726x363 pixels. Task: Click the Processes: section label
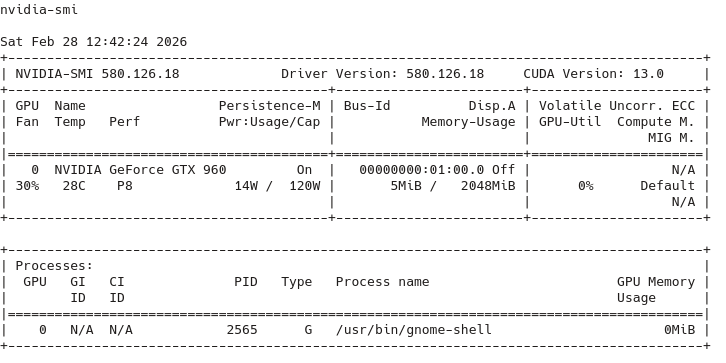coord(55,266)
